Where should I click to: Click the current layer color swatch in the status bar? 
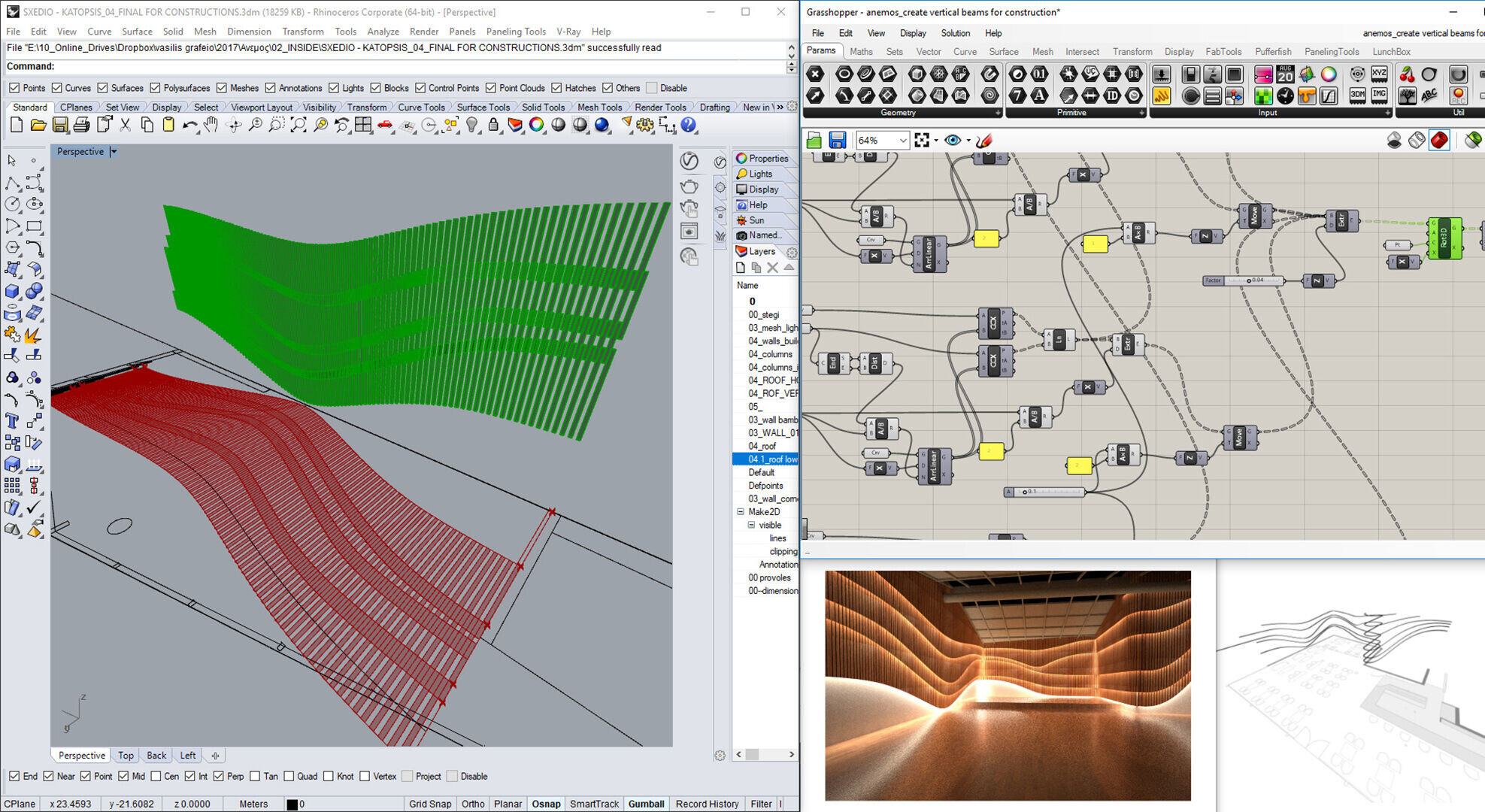(292, 804)
